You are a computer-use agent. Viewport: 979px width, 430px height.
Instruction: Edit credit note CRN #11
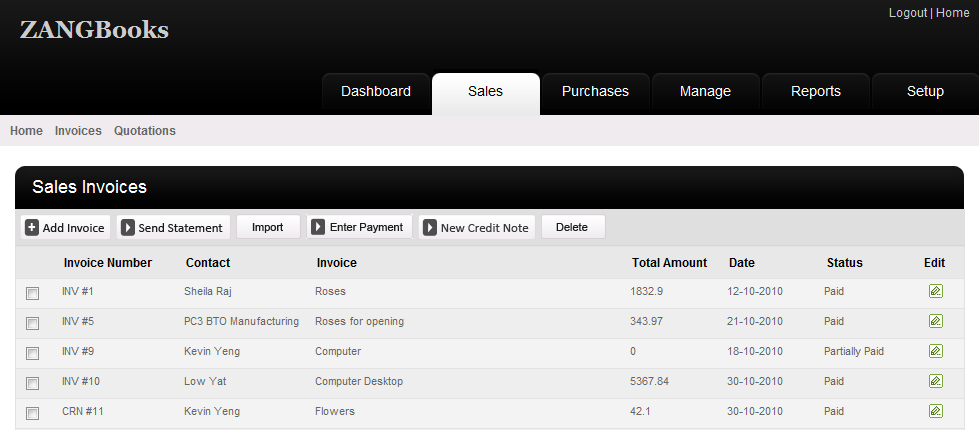point(935,411)
